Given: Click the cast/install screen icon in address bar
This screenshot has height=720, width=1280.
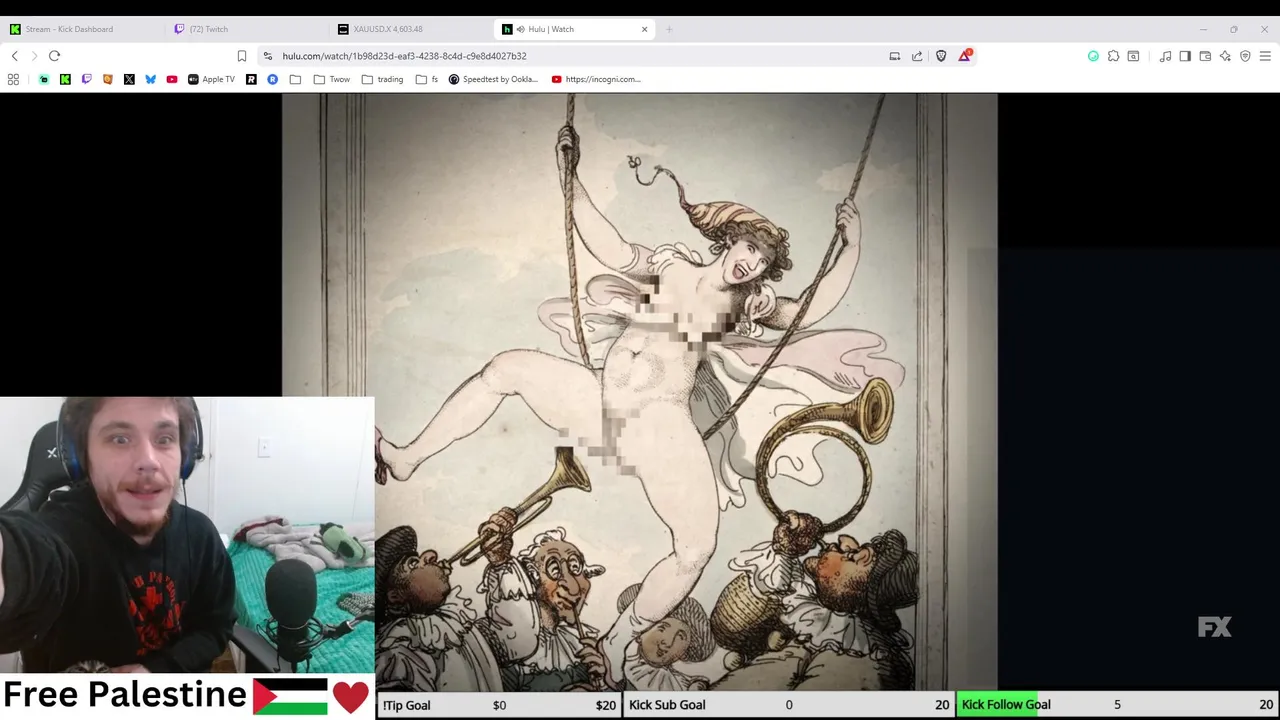Looking at the screenshot, I should [895, 56].
